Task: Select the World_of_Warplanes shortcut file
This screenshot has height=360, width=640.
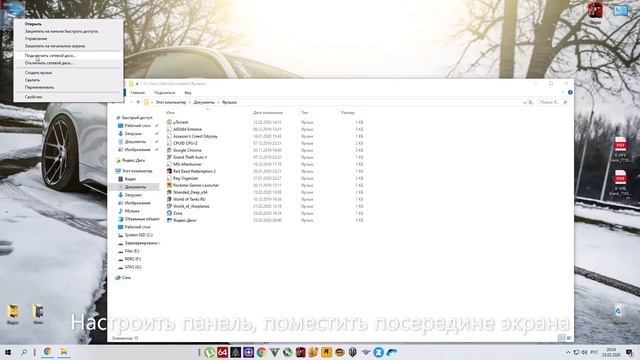Action: click(x=188, y=206)
